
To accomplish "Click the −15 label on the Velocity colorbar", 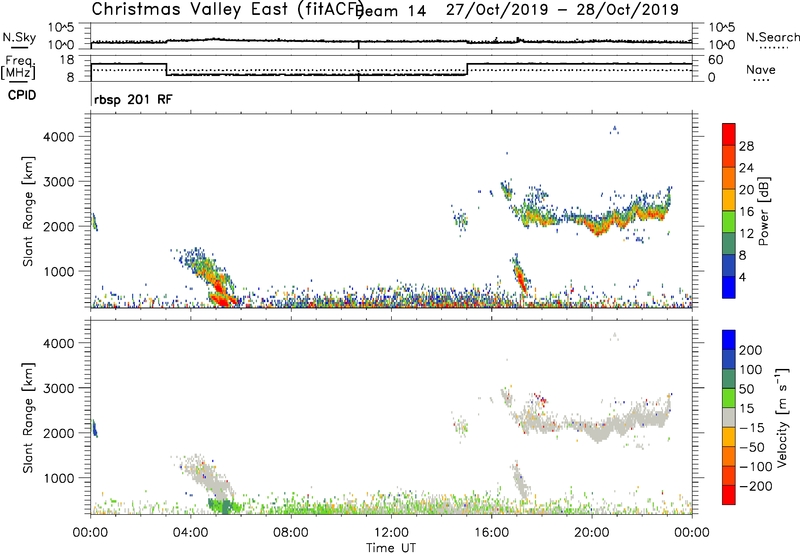I will pyautogui.click(x=752, y=428).
